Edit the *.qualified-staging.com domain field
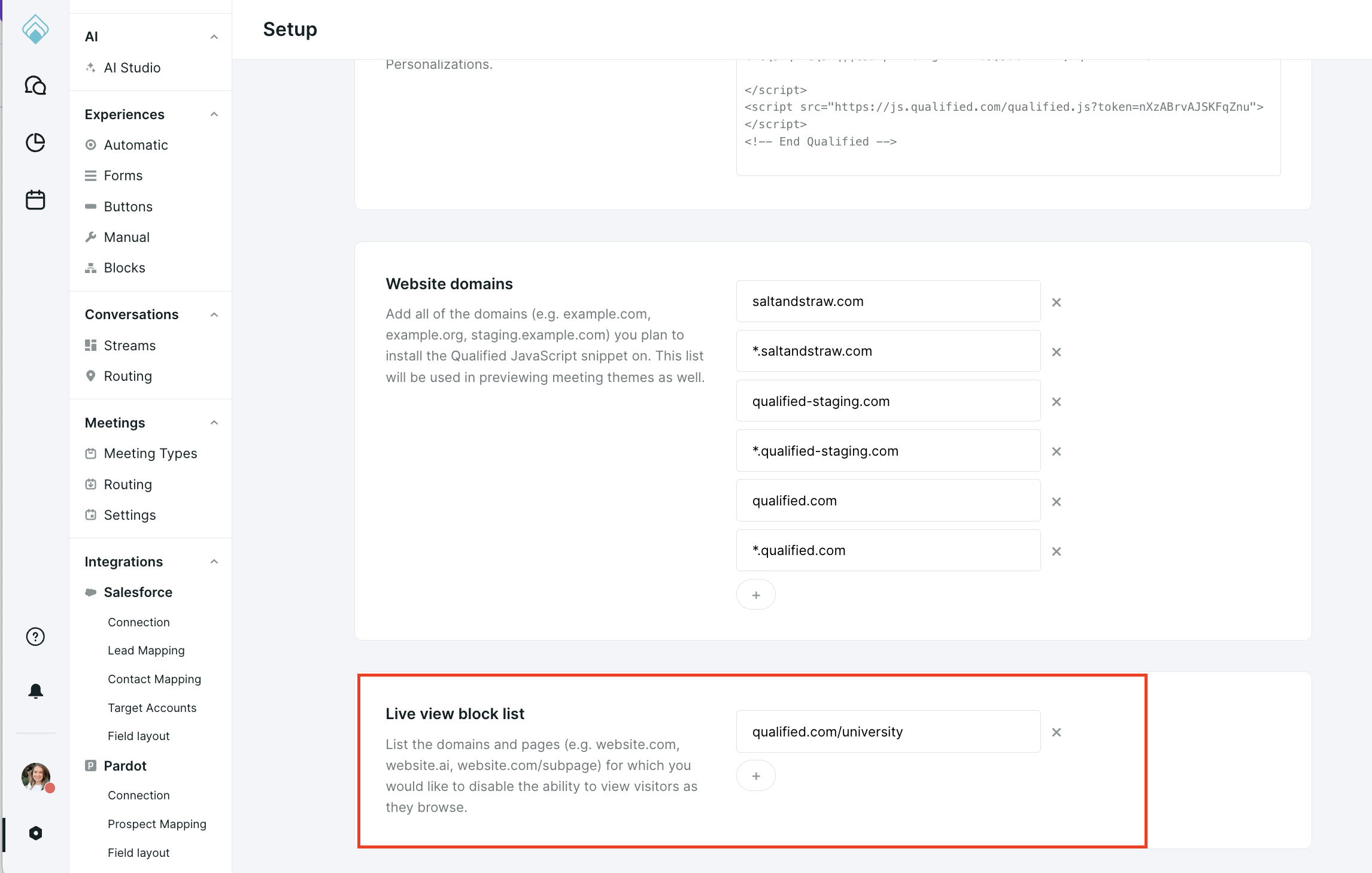 tap(888, 450)
